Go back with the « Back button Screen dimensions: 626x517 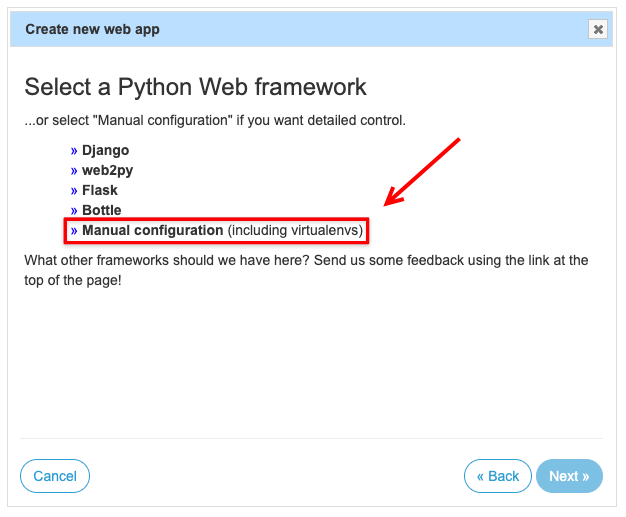click(498, 476)
